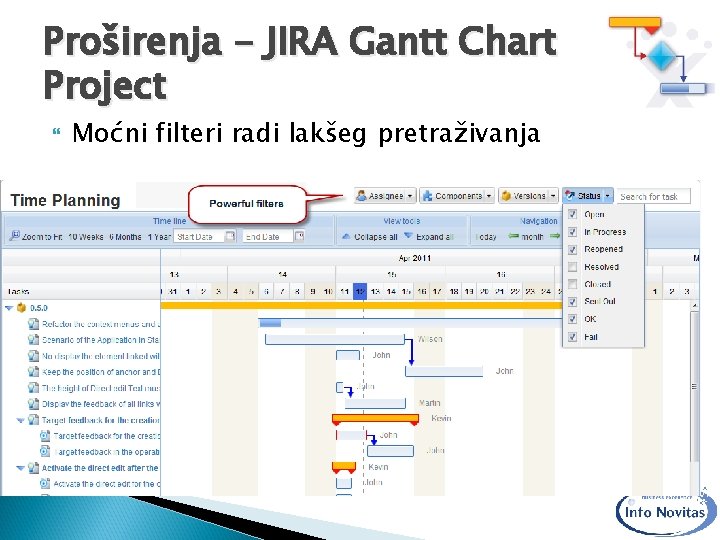This screenshot has height=540, width=720.
Task: Collapse the 0.5.0 version tree node
Action: pyautogui.click(x=9, y=308)
